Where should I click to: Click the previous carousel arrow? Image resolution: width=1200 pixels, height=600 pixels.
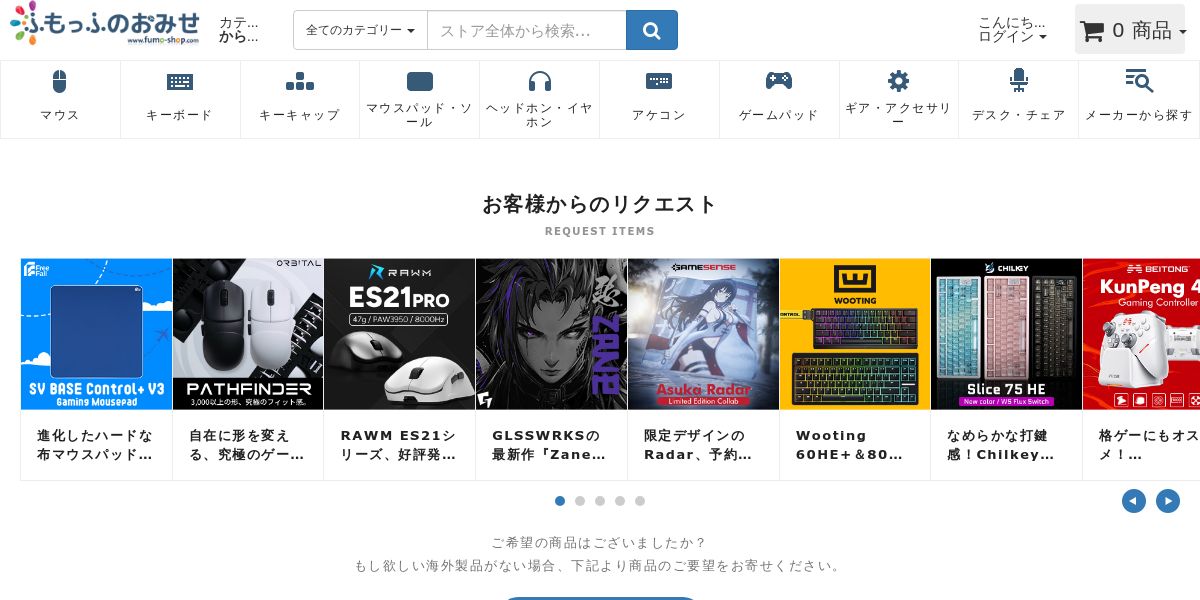tap(1134, 501)
